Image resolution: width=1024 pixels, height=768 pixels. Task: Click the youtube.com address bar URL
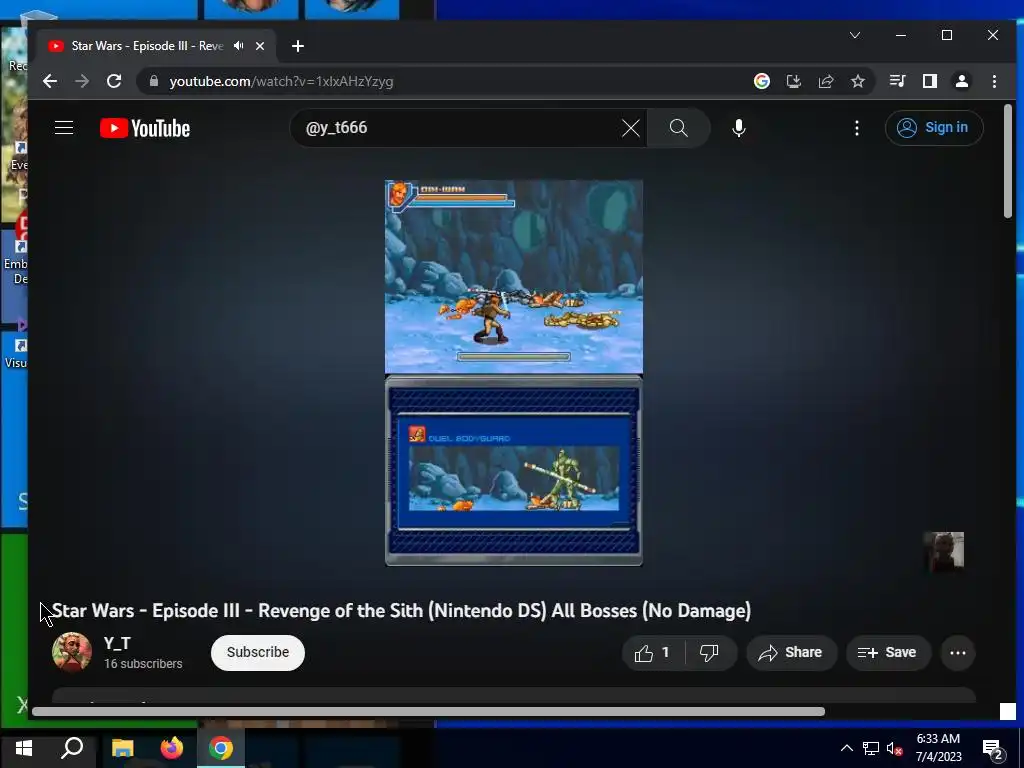281,82
